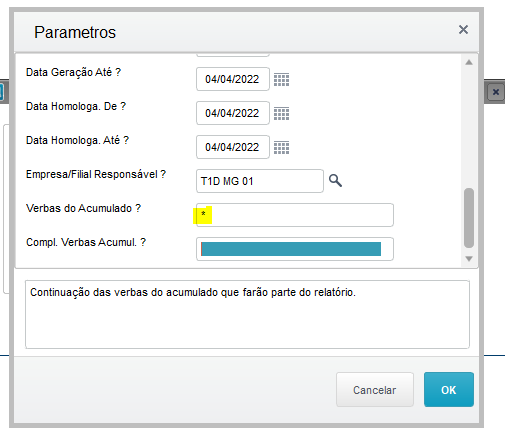Click scrollbar up arrow in parameters list

point(469,62)
